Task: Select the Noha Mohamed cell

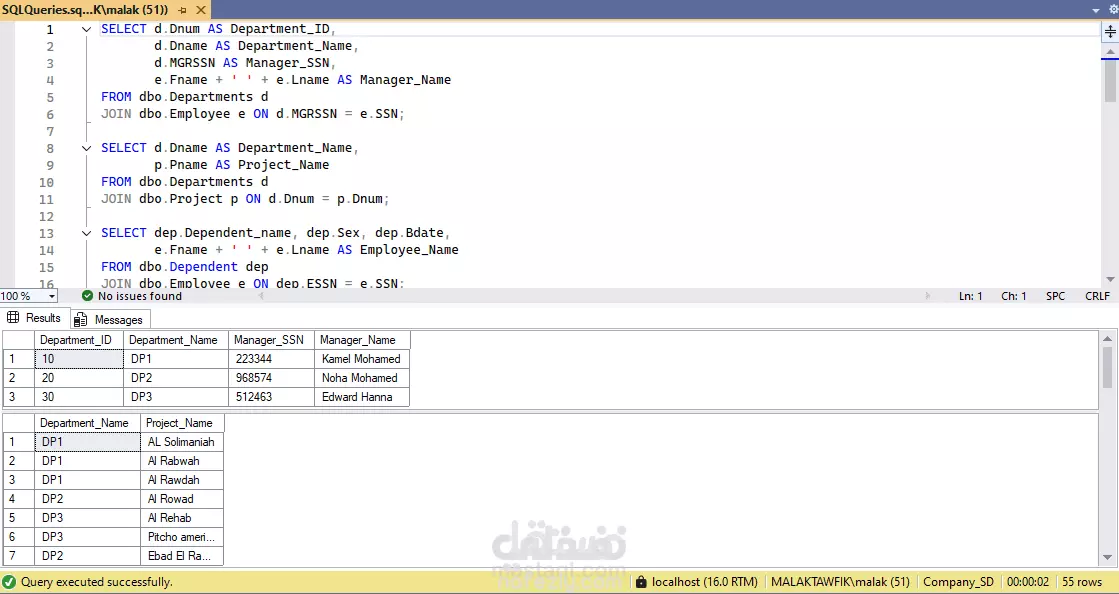Action: point(362,378)
